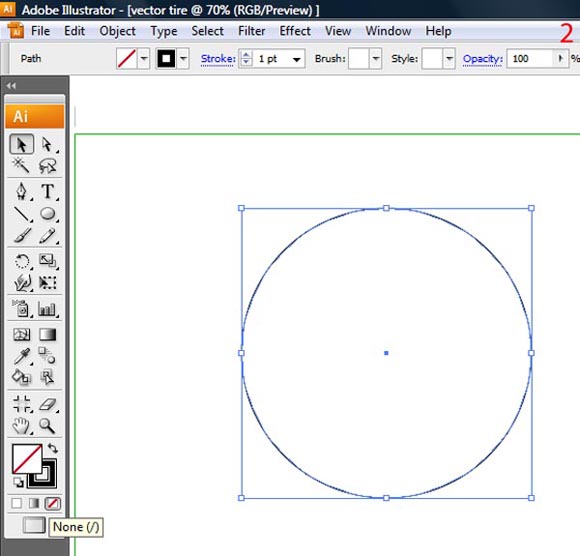580x556 pixels.
Task: Select the Rotate tool
Action: click(x=21, y=261)
